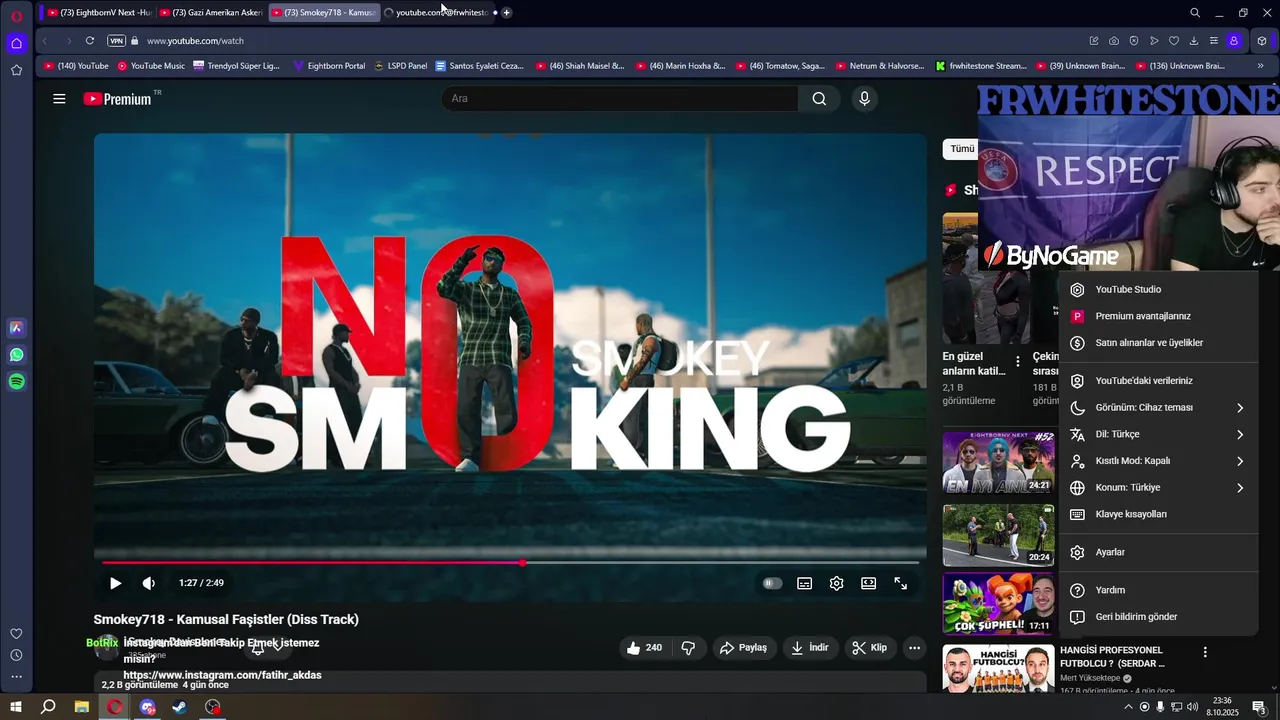Screen dimensions: 1280x720
Task: Switch to the Gazi Amerikan Askeri tab
Action: 210,13
